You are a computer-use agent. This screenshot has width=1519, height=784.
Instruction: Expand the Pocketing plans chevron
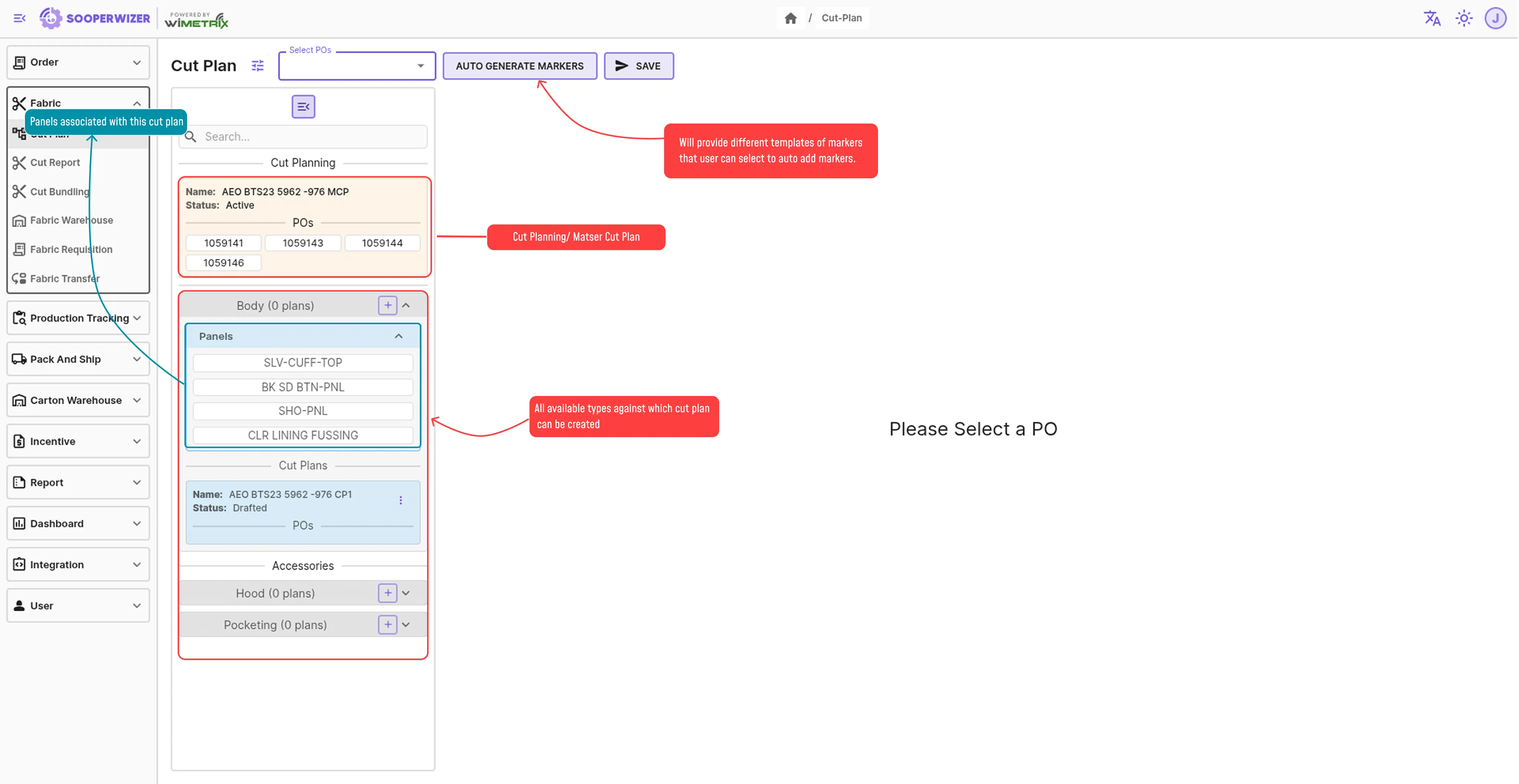point(406,625)
